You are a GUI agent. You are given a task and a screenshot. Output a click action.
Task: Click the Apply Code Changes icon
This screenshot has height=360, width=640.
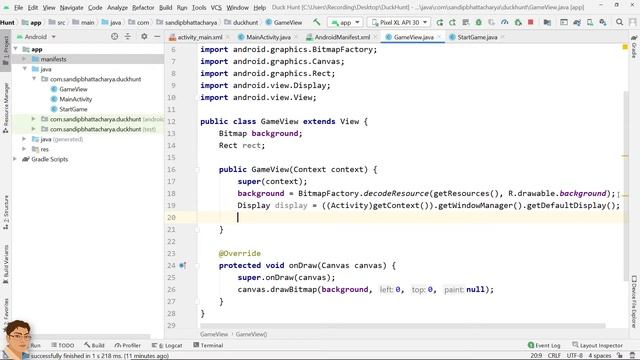tap(466, 22)
